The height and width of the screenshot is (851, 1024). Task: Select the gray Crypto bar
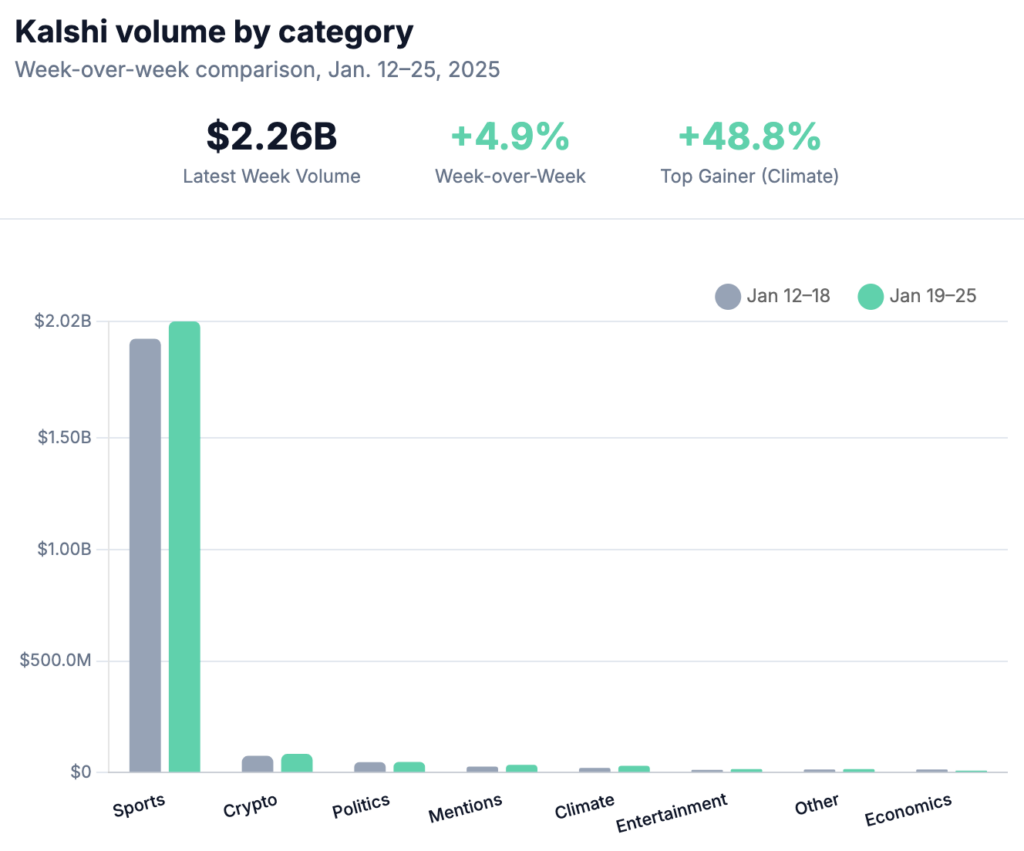point(257,764)
